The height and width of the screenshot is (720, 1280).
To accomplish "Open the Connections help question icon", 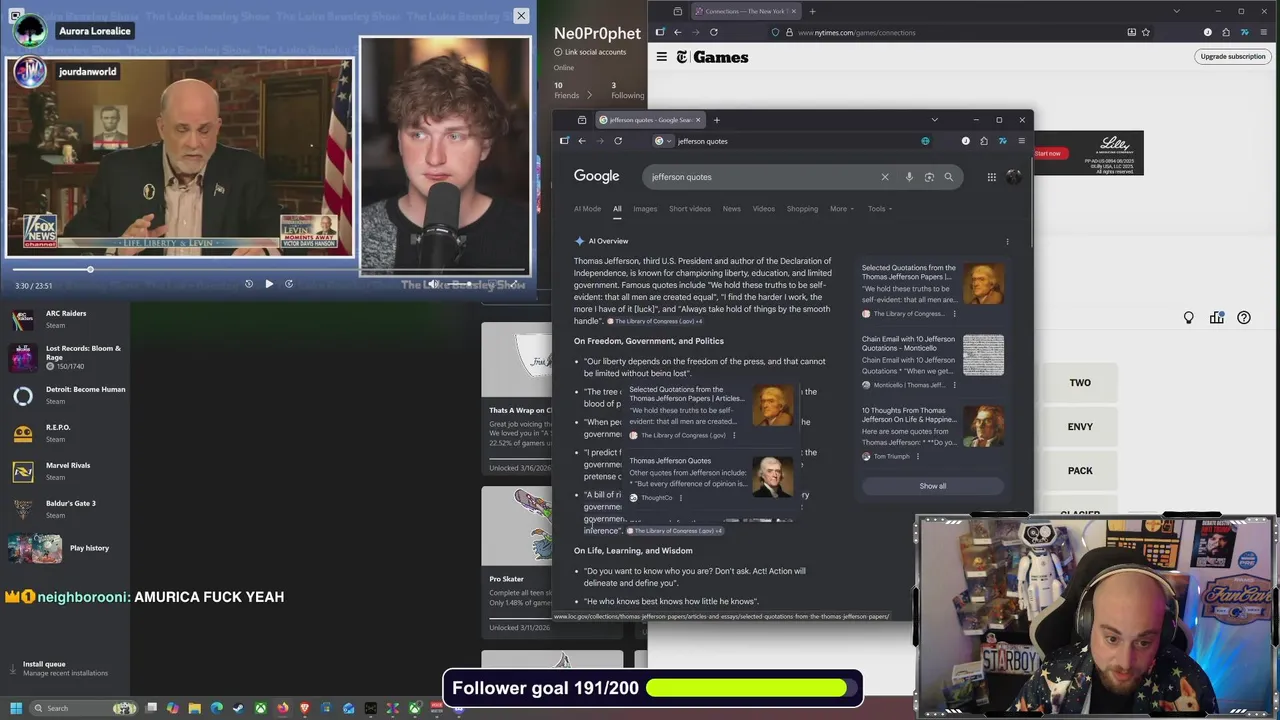I will [x=1244, y=318].
